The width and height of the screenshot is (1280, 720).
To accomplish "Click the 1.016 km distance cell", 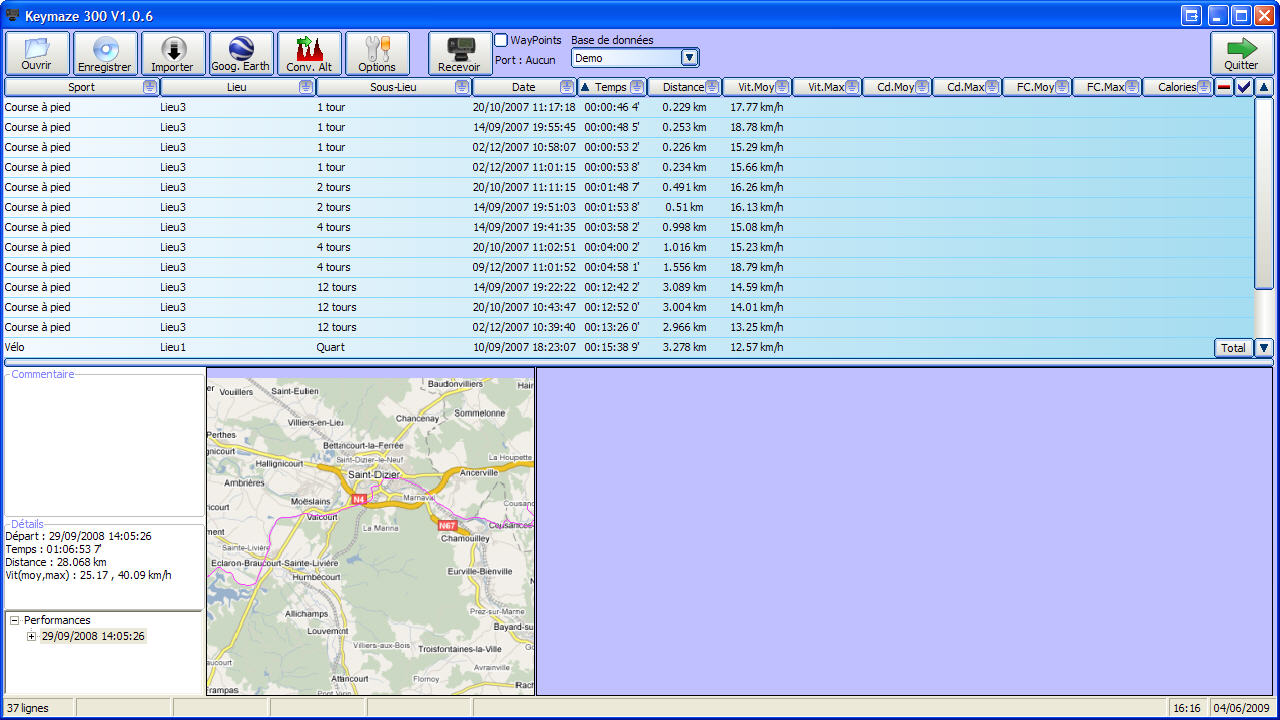I will point(683,247).
